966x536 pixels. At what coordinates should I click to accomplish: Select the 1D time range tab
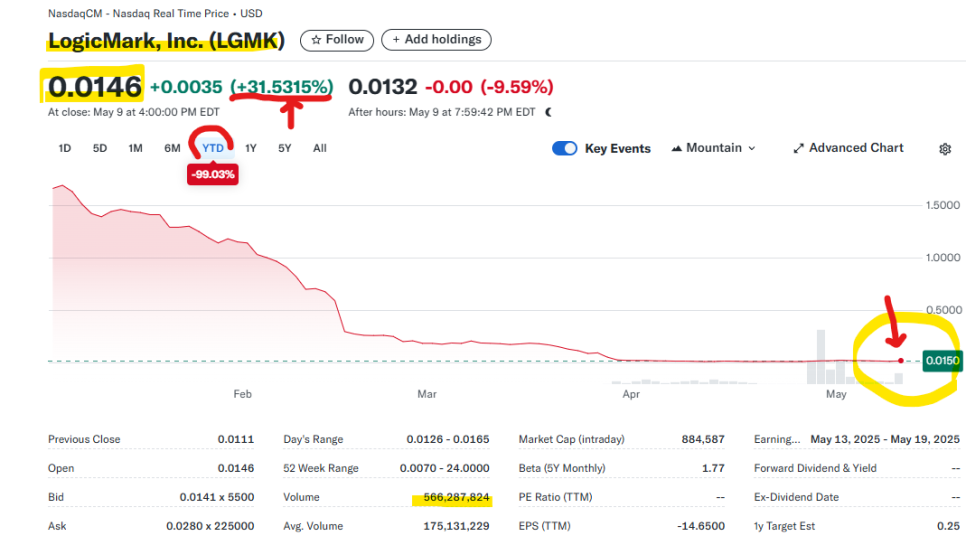(x=65, y=148)
